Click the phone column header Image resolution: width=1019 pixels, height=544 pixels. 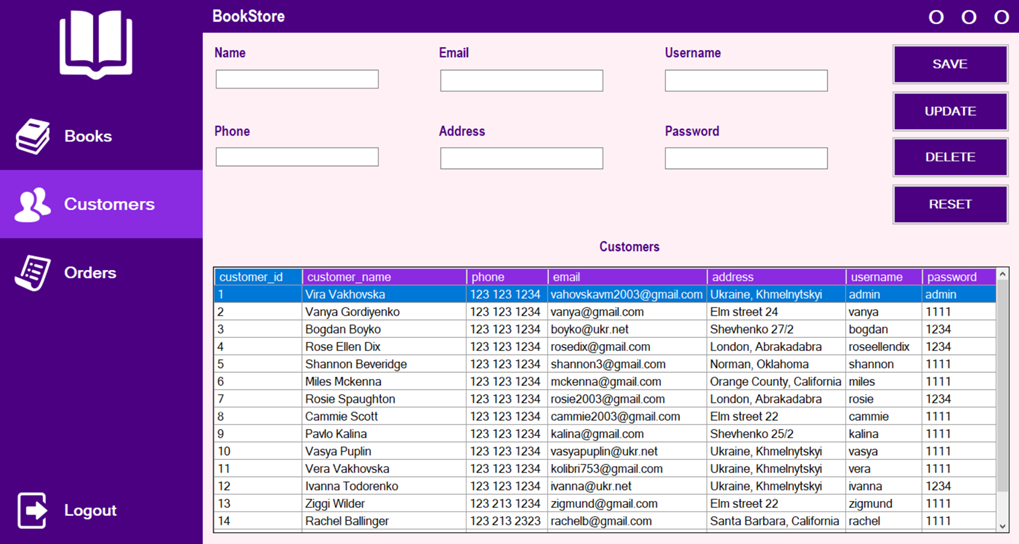point(507,277)
